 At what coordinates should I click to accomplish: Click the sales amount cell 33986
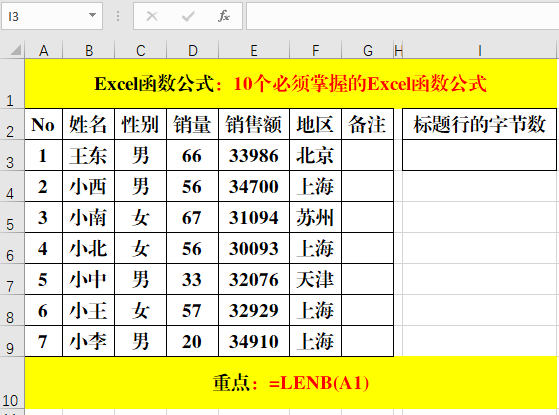click(254, 155)
